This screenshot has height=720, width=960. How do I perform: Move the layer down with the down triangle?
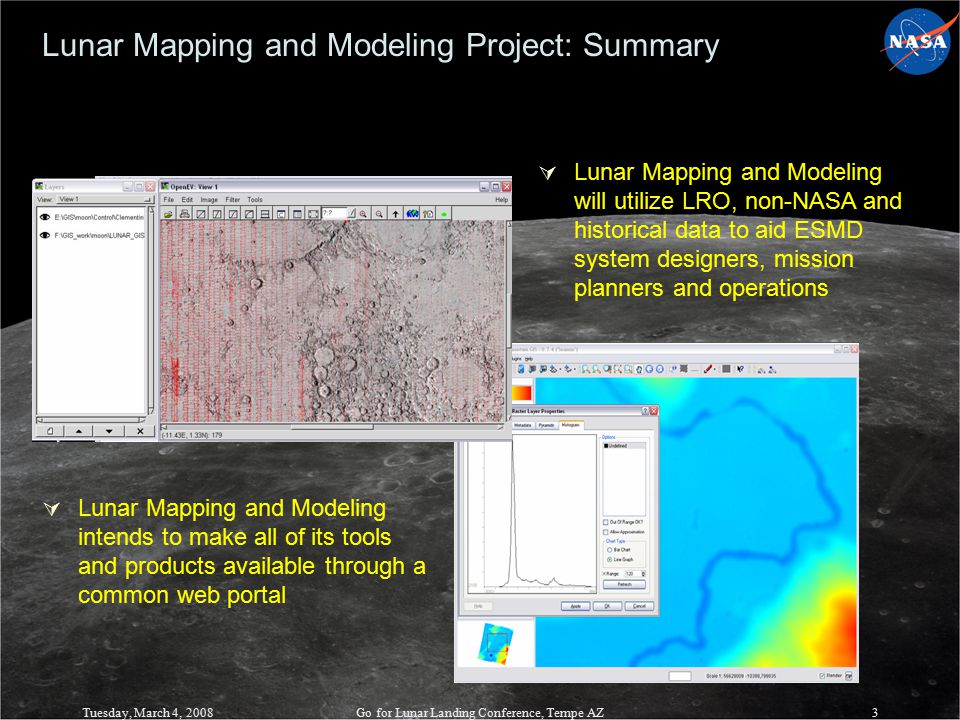109,431
